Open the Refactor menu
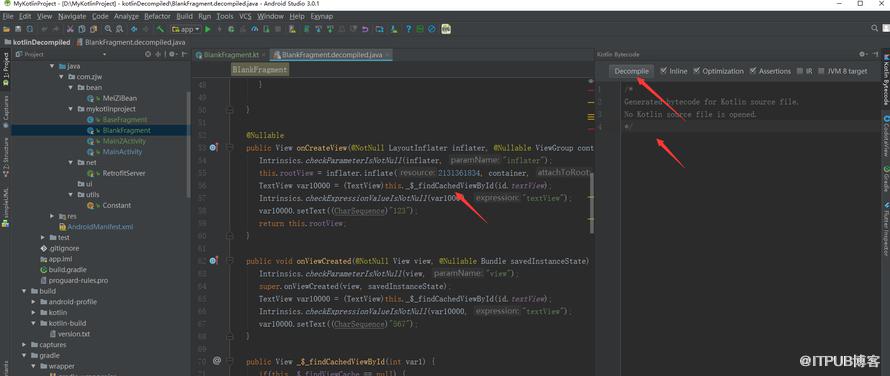This screenshot has width=890, height=376. (x=157, y=16)
